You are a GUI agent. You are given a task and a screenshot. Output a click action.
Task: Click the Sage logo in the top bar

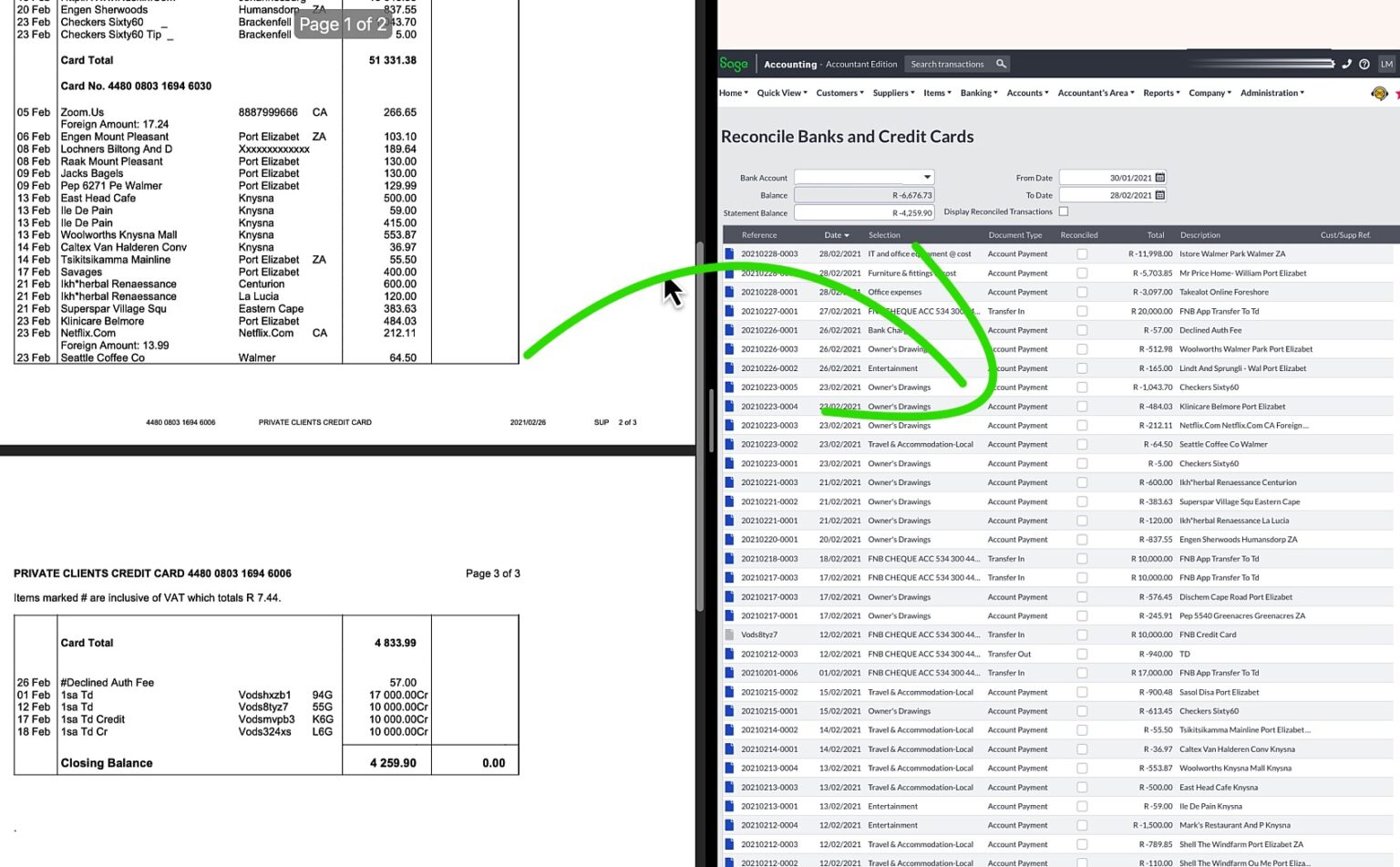point(733,64)
